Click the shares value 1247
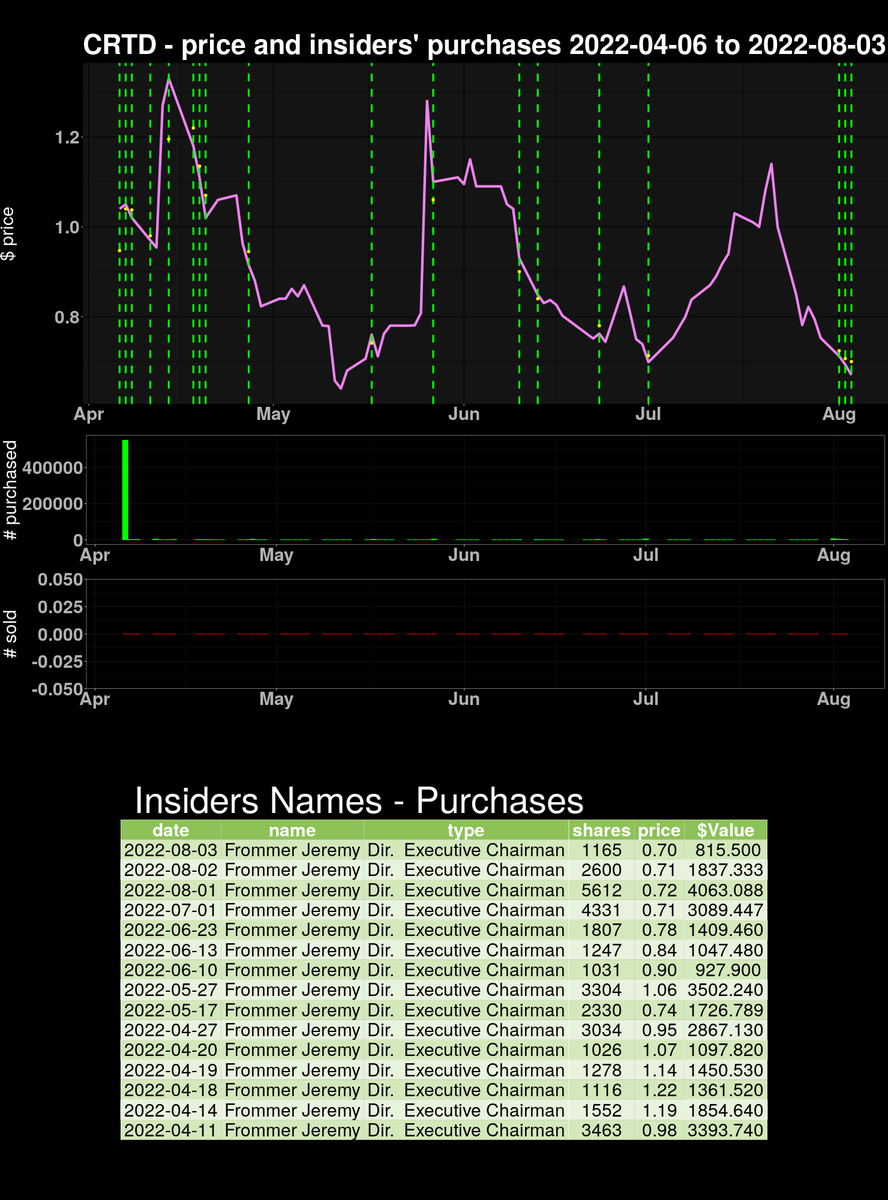 [601, 950]
